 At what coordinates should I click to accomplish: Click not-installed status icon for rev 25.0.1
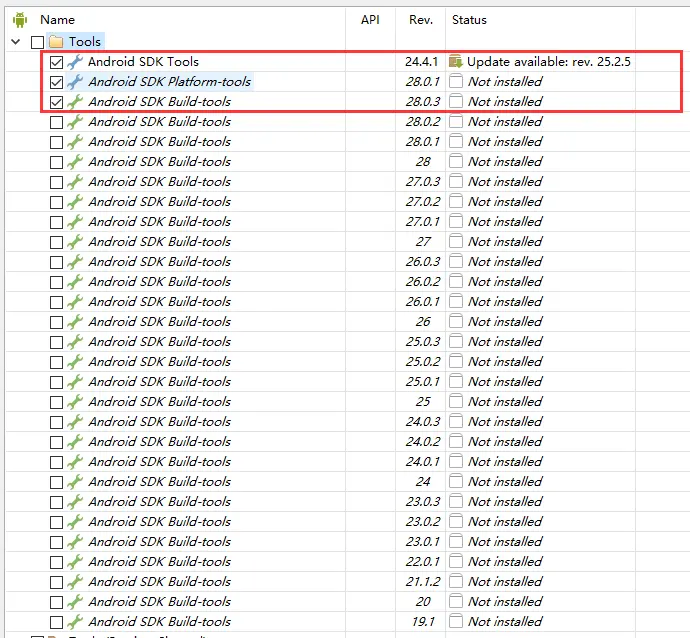coord(456,382)
